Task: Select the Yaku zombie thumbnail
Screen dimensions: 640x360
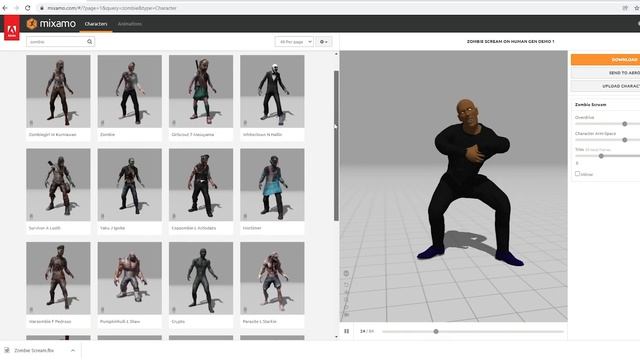Action: (130, 185)
